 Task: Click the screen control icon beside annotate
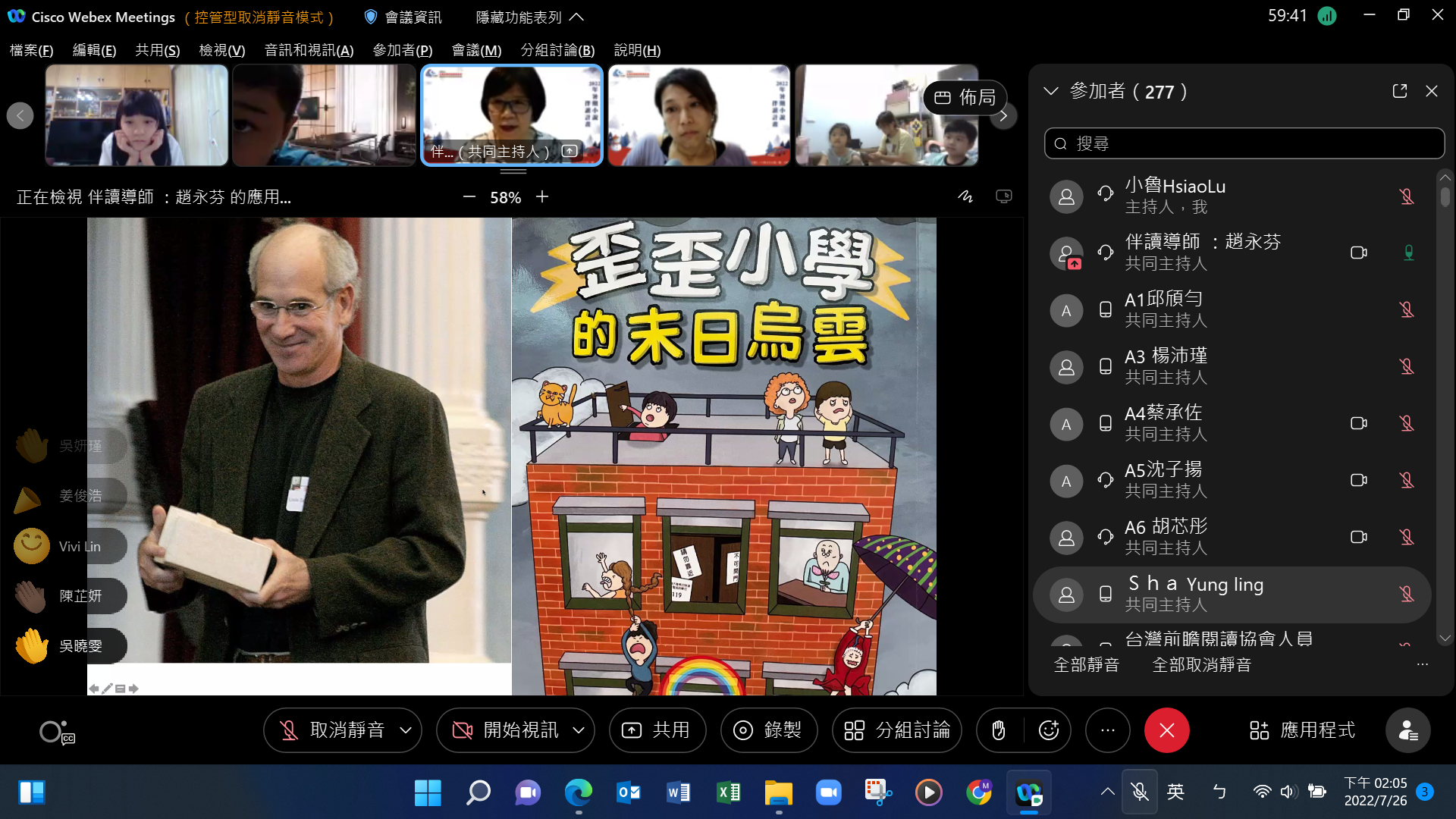pyautogui.click(x=1004, y=197)
